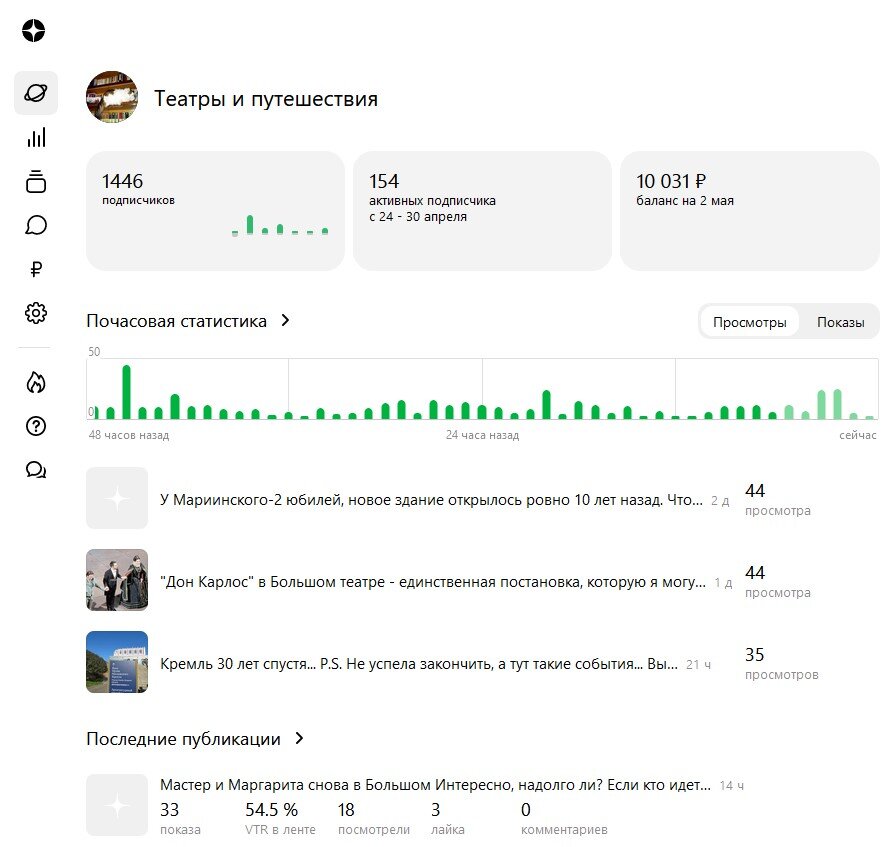Open the 10 031 ₽ balance card
Screen dimensions: 888x847
(749, 211)
